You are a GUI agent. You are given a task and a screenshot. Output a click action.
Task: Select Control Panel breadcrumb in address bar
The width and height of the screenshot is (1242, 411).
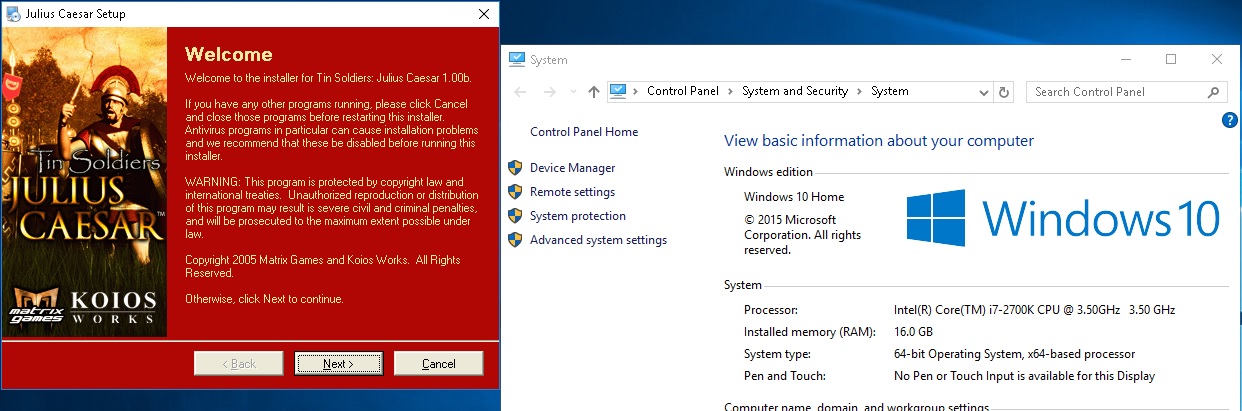pyautogui.click(x=683, y=91)
